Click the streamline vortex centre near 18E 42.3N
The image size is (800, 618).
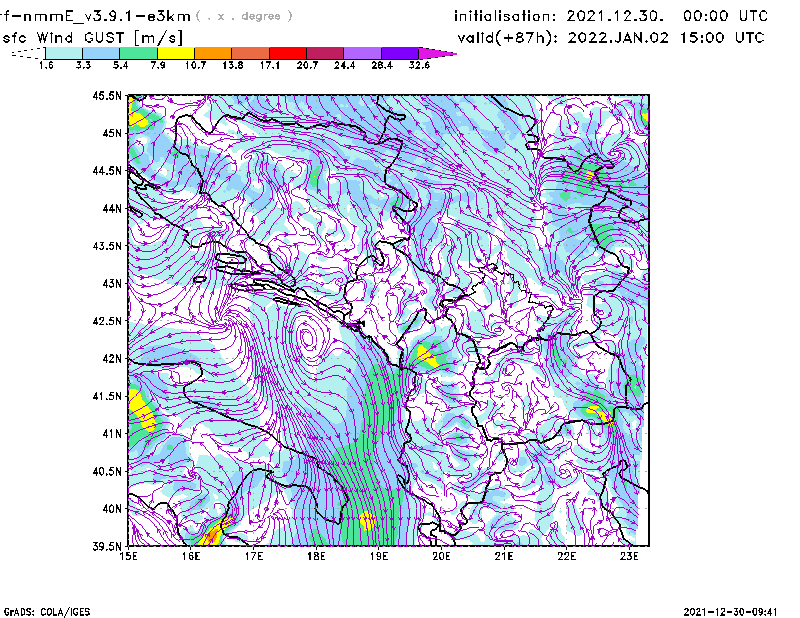(307, 337)
